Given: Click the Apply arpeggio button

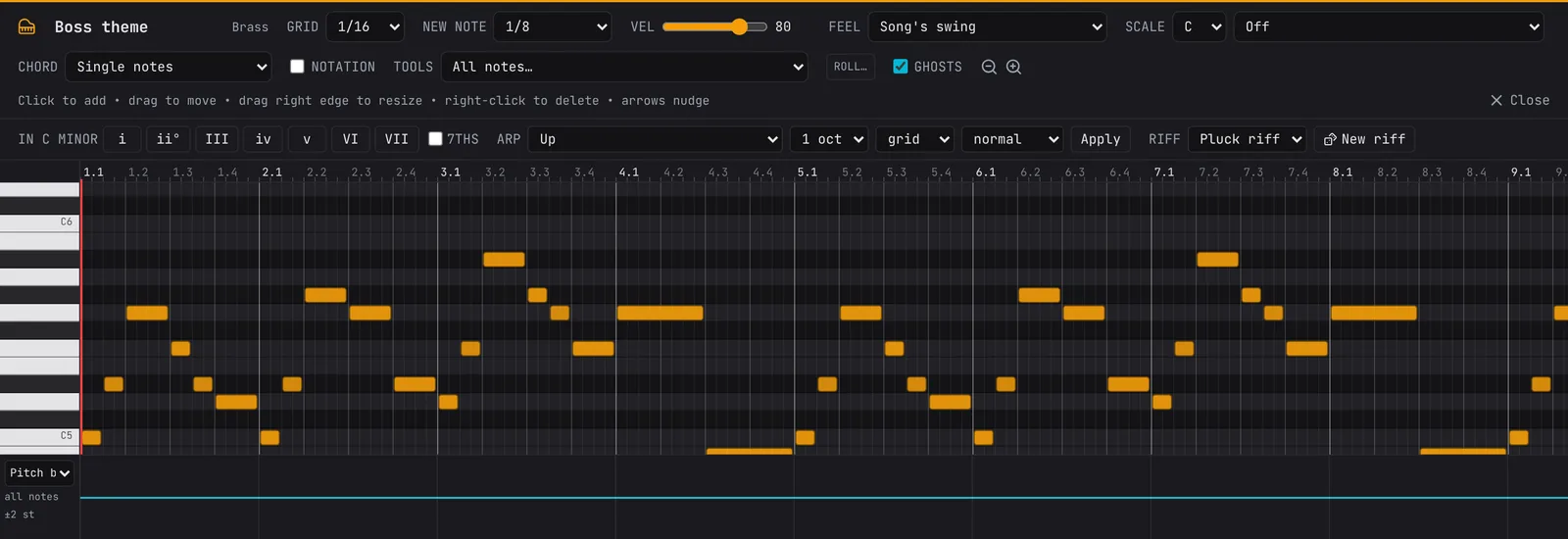Looking at the screenshot, I should click(x=1100, y=139).
